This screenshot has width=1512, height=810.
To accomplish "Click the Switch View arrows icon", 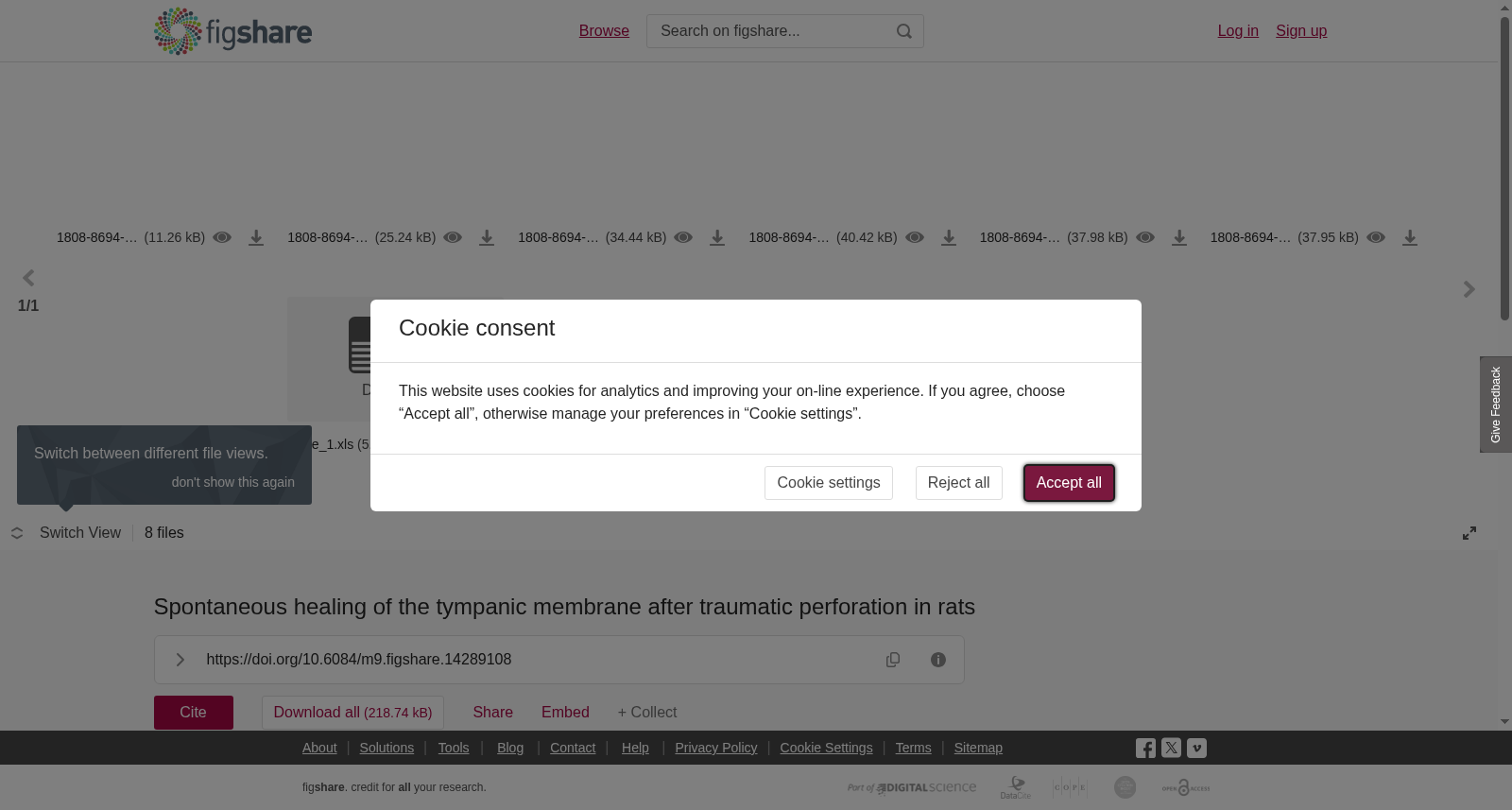I will tap(17, 533).
